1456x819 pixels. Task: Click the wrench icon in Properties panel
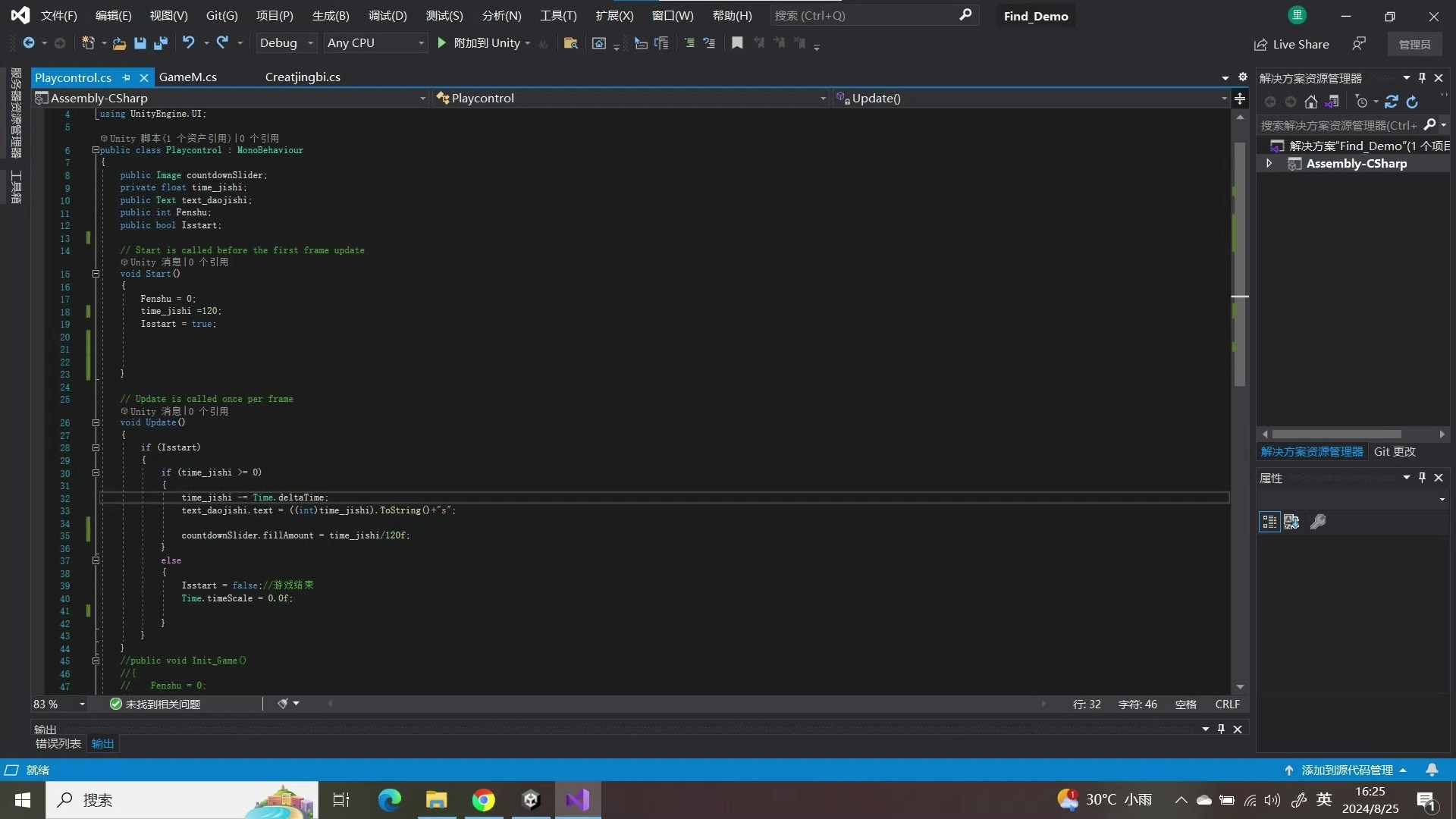pos(1318,522)
